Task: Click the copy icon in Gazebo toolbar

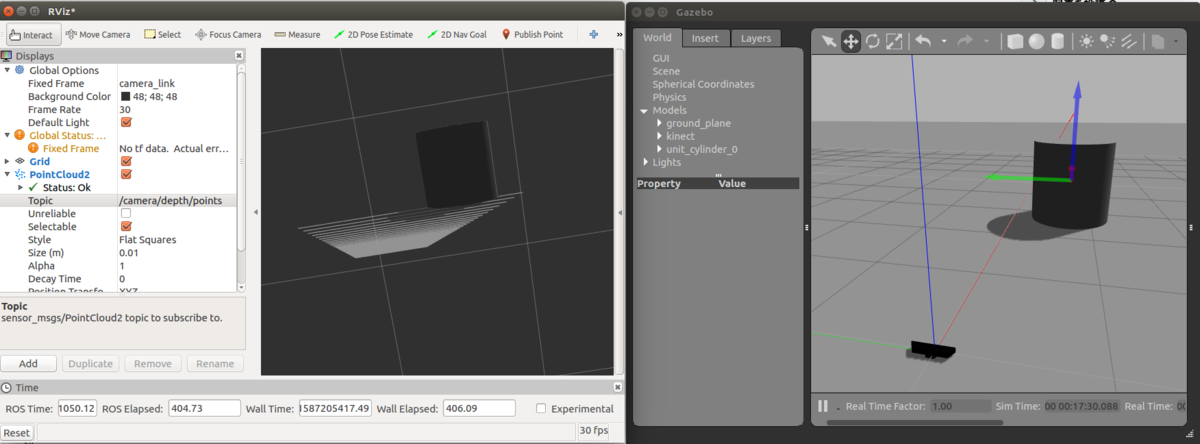Action: tap(1157, 41)
